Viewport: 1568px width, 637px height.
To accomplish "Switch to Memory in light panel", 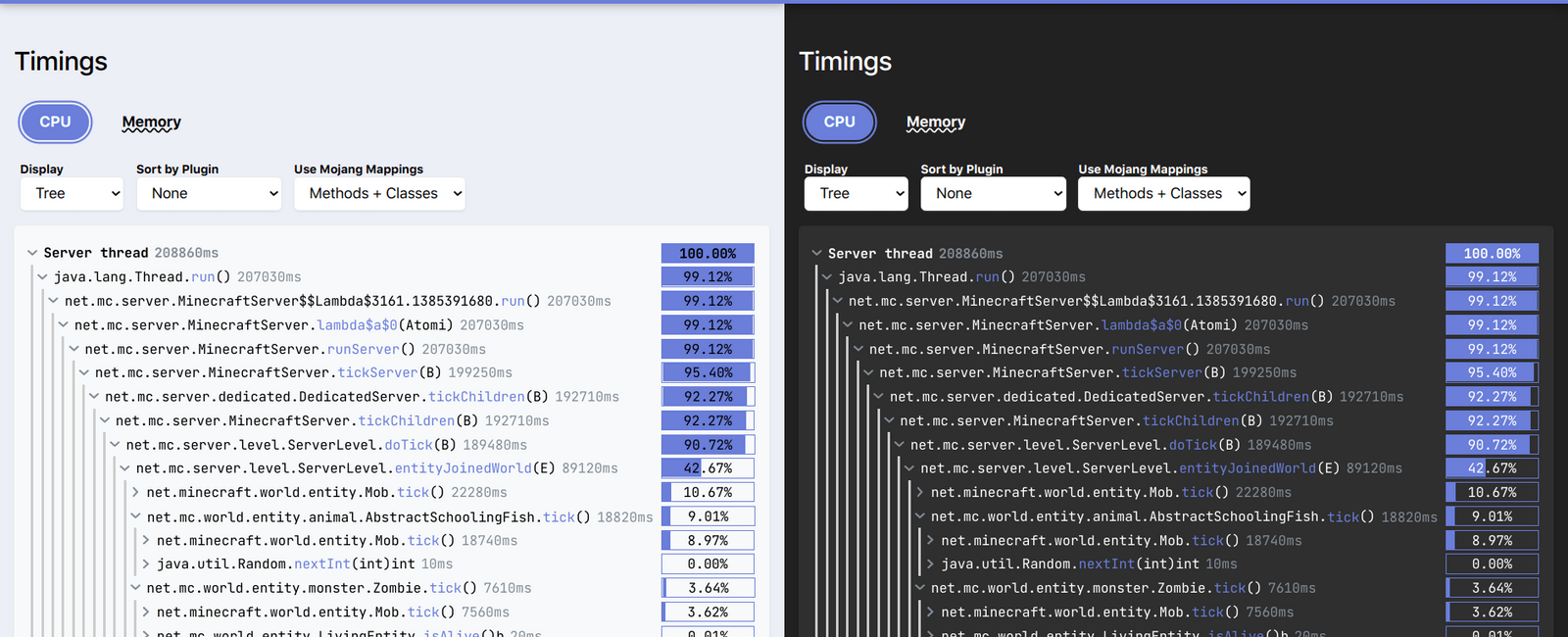I will tap(151, 122).
